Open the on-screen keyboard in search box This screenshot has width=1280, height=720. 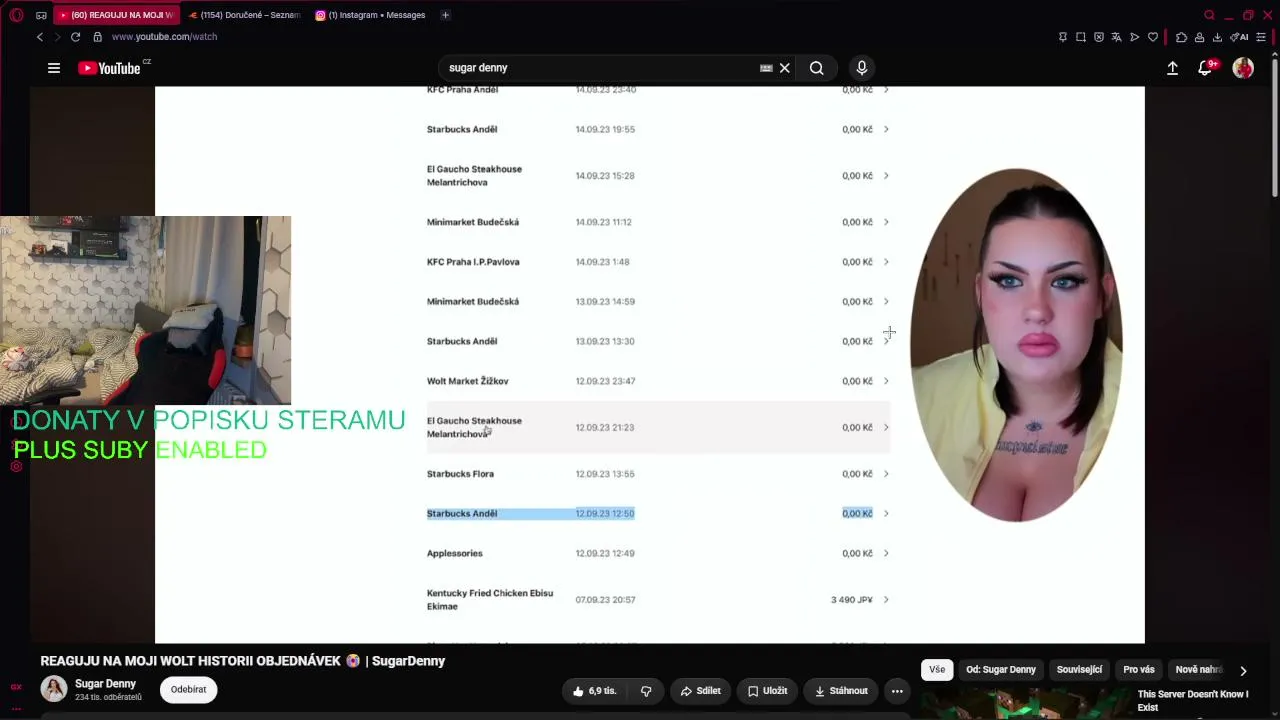pyautogui.click(x=766, y=68)
